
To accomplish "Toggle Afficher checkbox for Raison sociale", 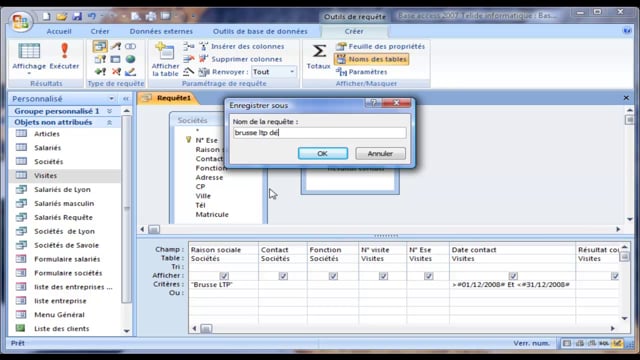I will point(224,276).
